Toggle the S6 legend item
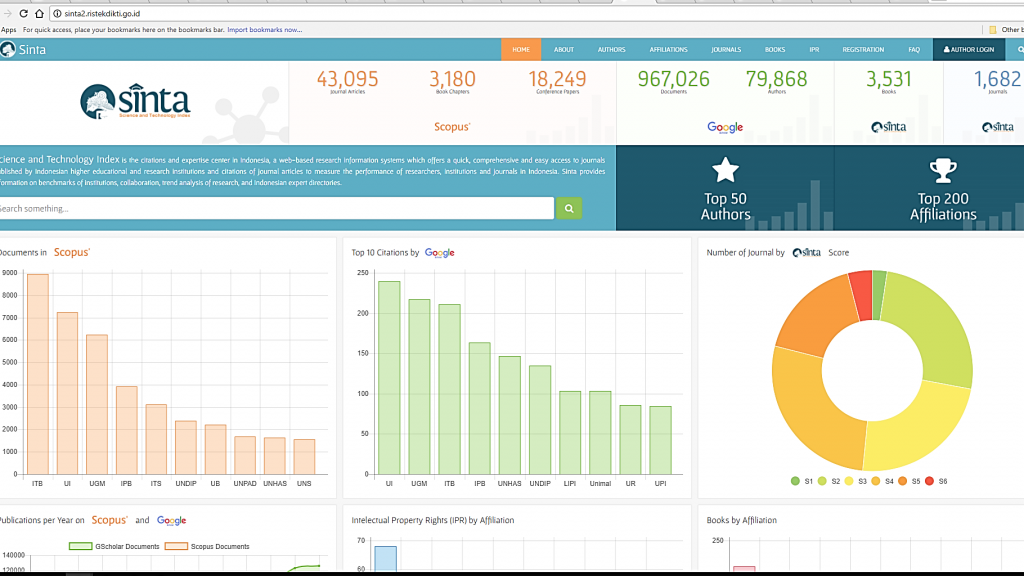The image size is (1024, 576). pos(935,481)
